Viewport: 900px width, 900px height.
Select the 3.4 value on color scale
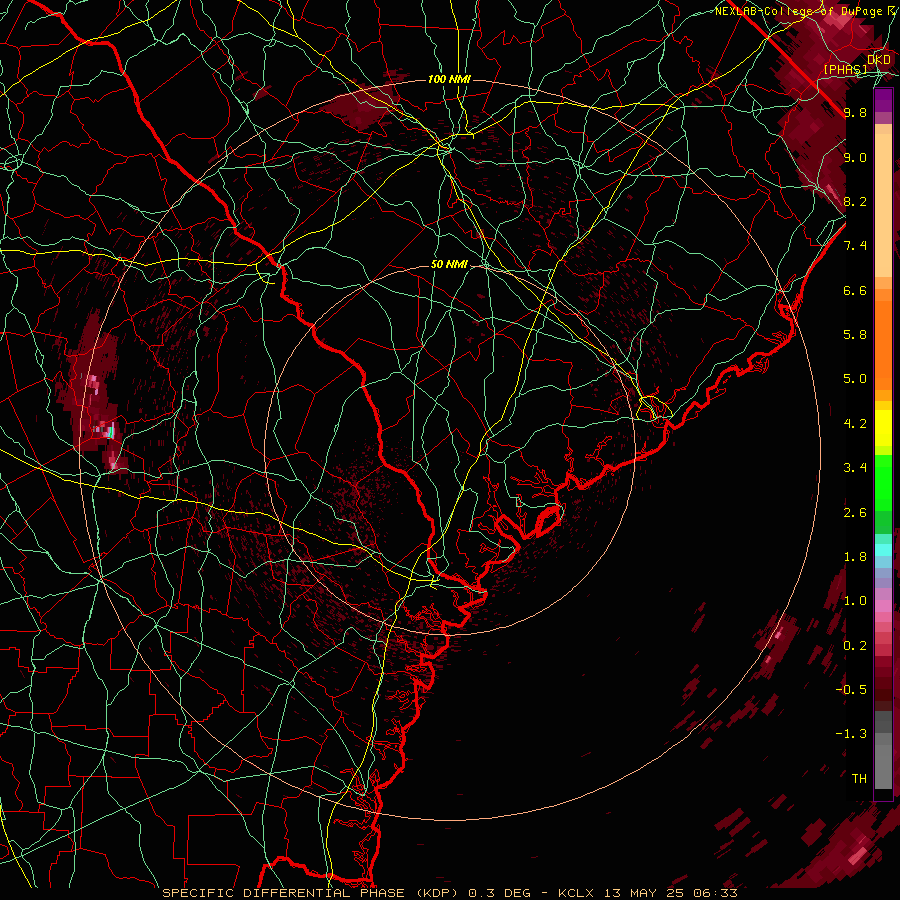855,468
